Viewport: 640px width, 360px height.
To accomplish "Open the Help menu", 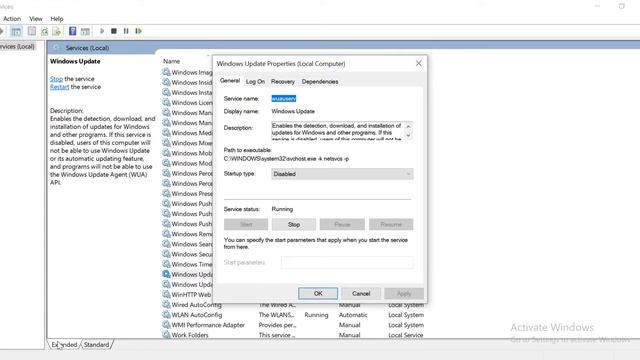I will (x=57, y=19).
